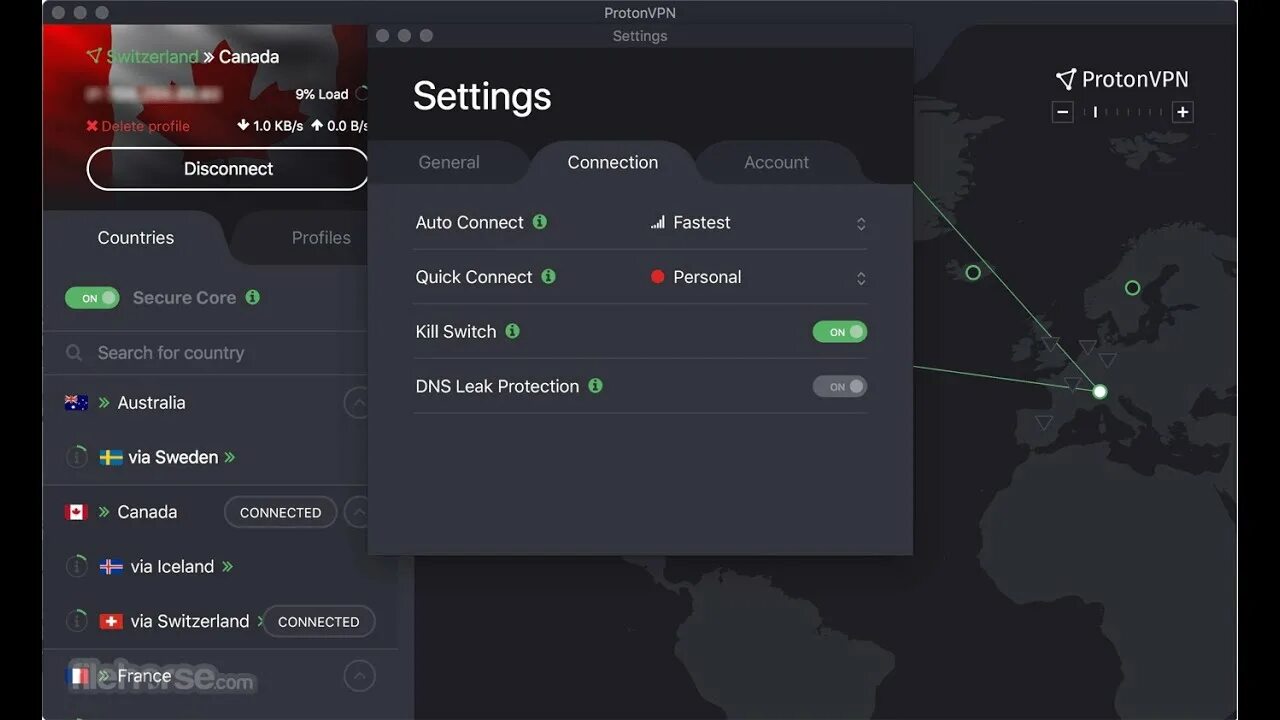Click CONNECTED badge beside via Switzerland
This screenshot has height=720, width=1280.
pos(318,621)
